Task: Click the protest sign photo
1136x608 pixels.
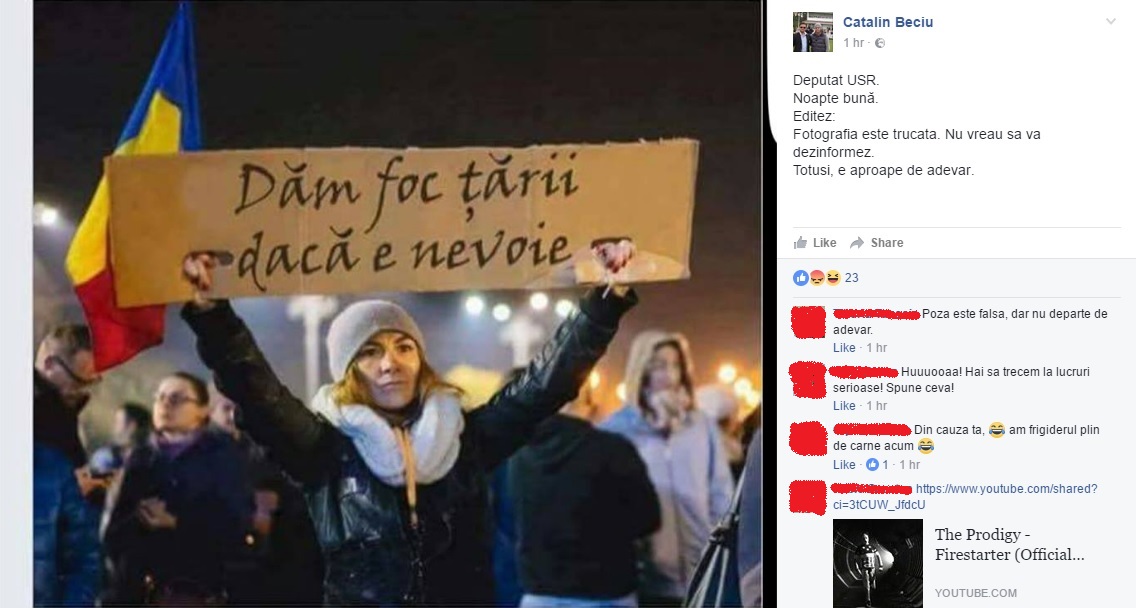Action: pyautogui.click(x=398, y=304)
